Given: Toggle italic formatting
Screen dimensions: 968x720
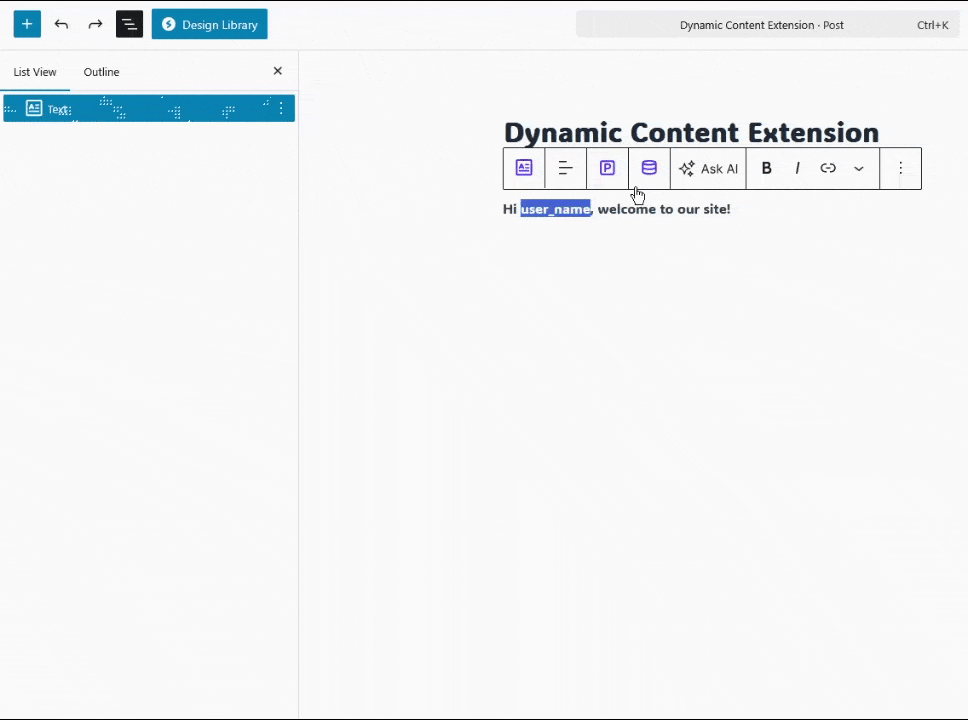Looking at the screenshot, I should [797, 168].
